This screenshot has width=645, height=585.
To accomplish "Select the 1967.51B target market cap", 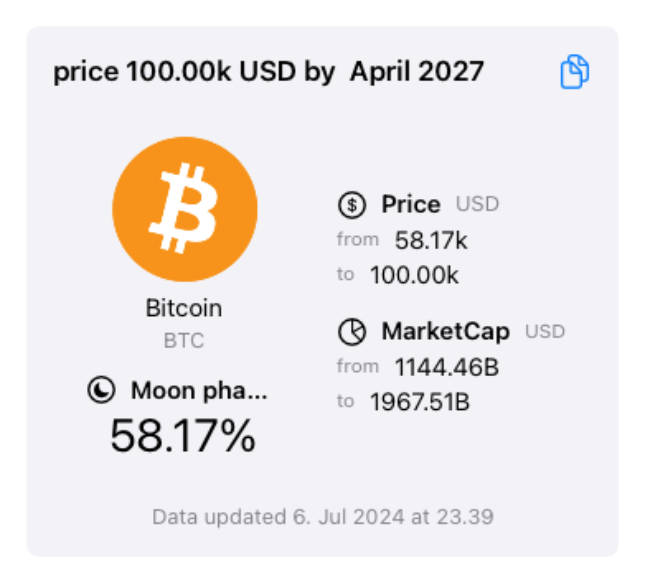I will 420,402.
